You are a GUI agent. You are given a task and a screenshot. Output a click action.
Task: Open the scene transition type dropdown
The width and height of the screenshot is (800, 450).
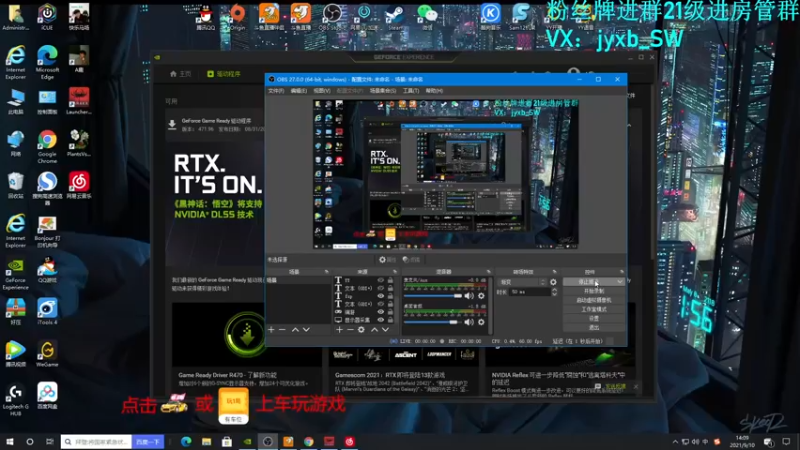(521, 282)
